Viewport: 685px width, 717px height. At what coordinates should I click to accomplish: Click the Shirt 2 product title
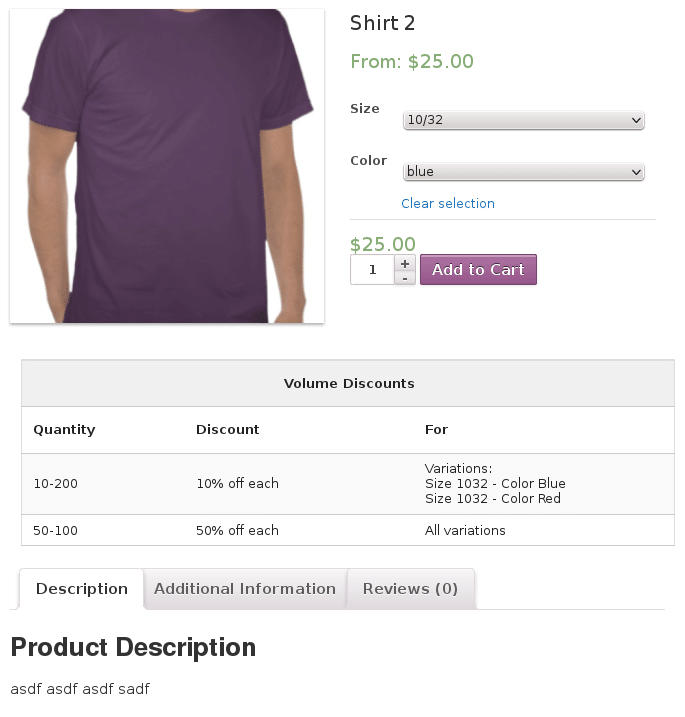pos(382,23)
